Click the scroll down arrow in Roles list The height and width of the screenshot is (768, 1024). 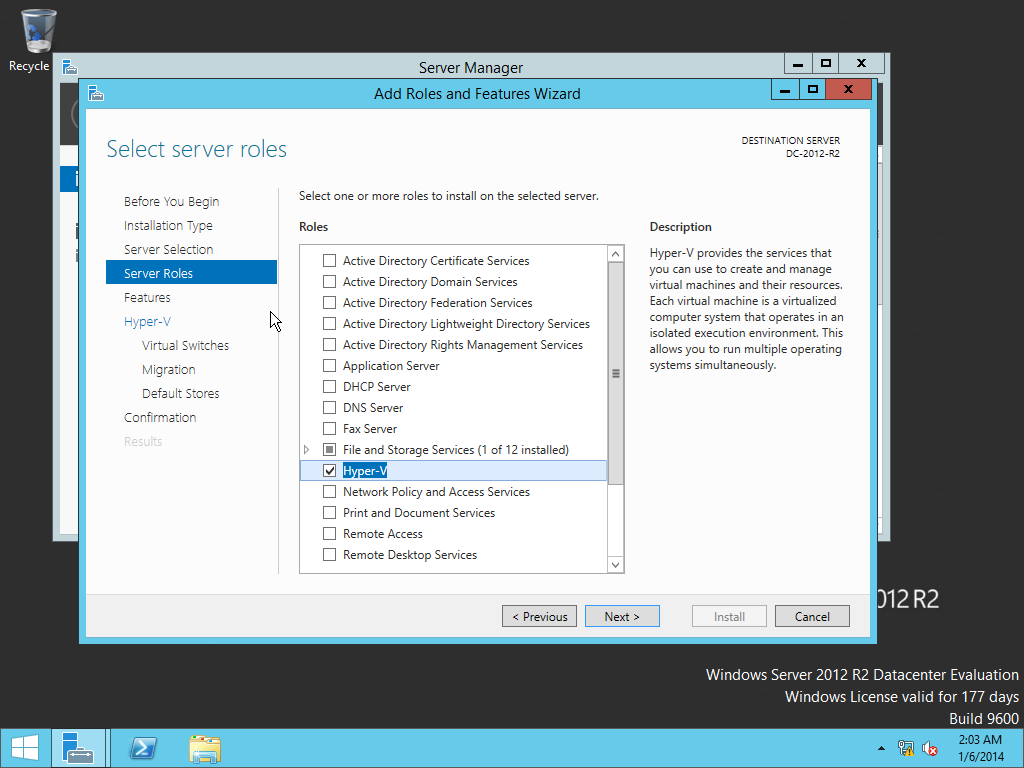(615, 564)
